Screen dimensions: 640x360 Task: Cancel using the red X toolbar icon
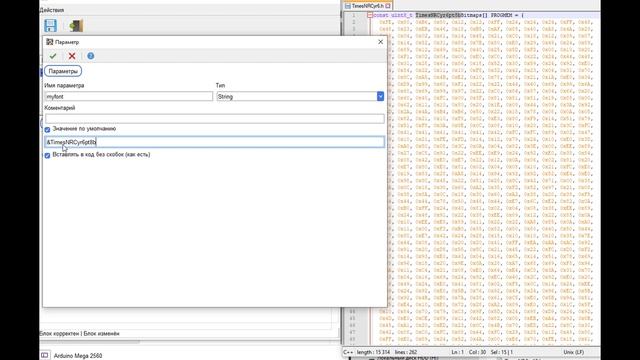tap(72, 56)
